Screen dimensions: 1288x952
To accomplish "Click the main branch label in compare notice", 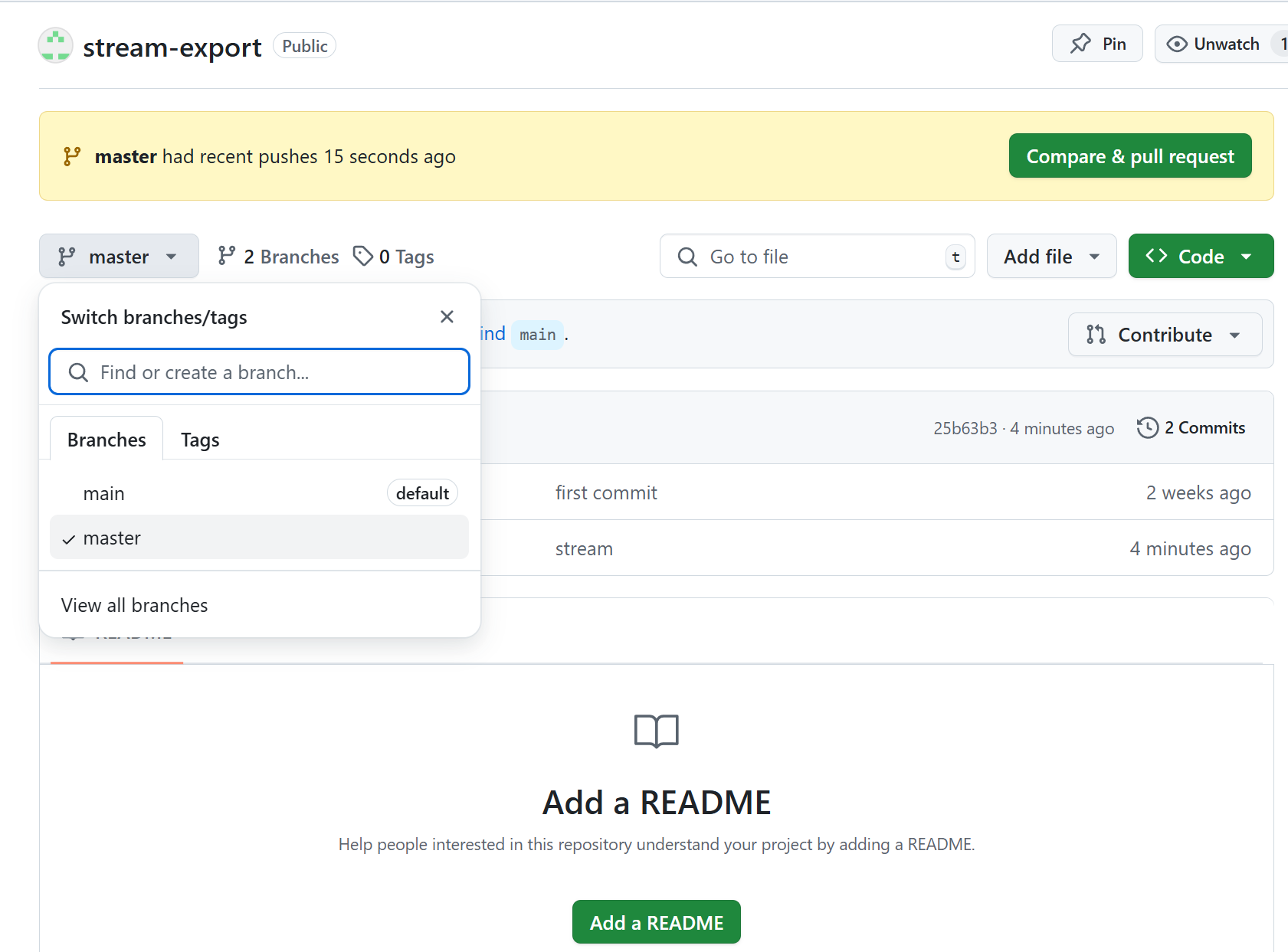I will 538,335.
